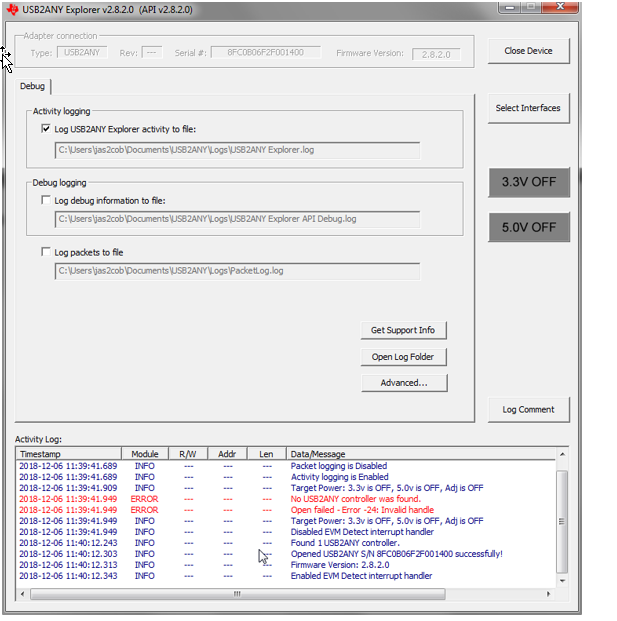Select row 'Opened USB2ANY S/N 8FC0B06F2F001400 successfully!'

coord(286,554)
